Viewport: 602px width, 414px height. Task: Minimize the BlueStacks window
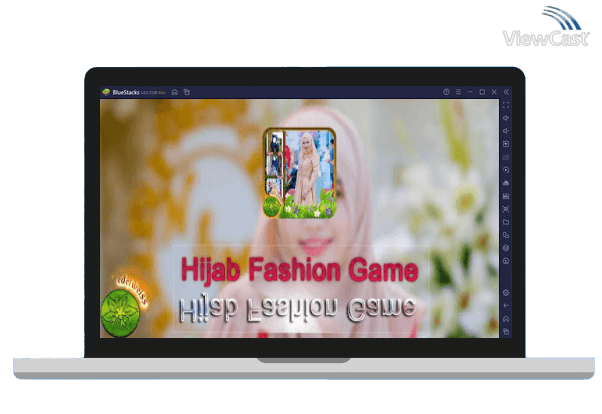[x=470, y=92]
